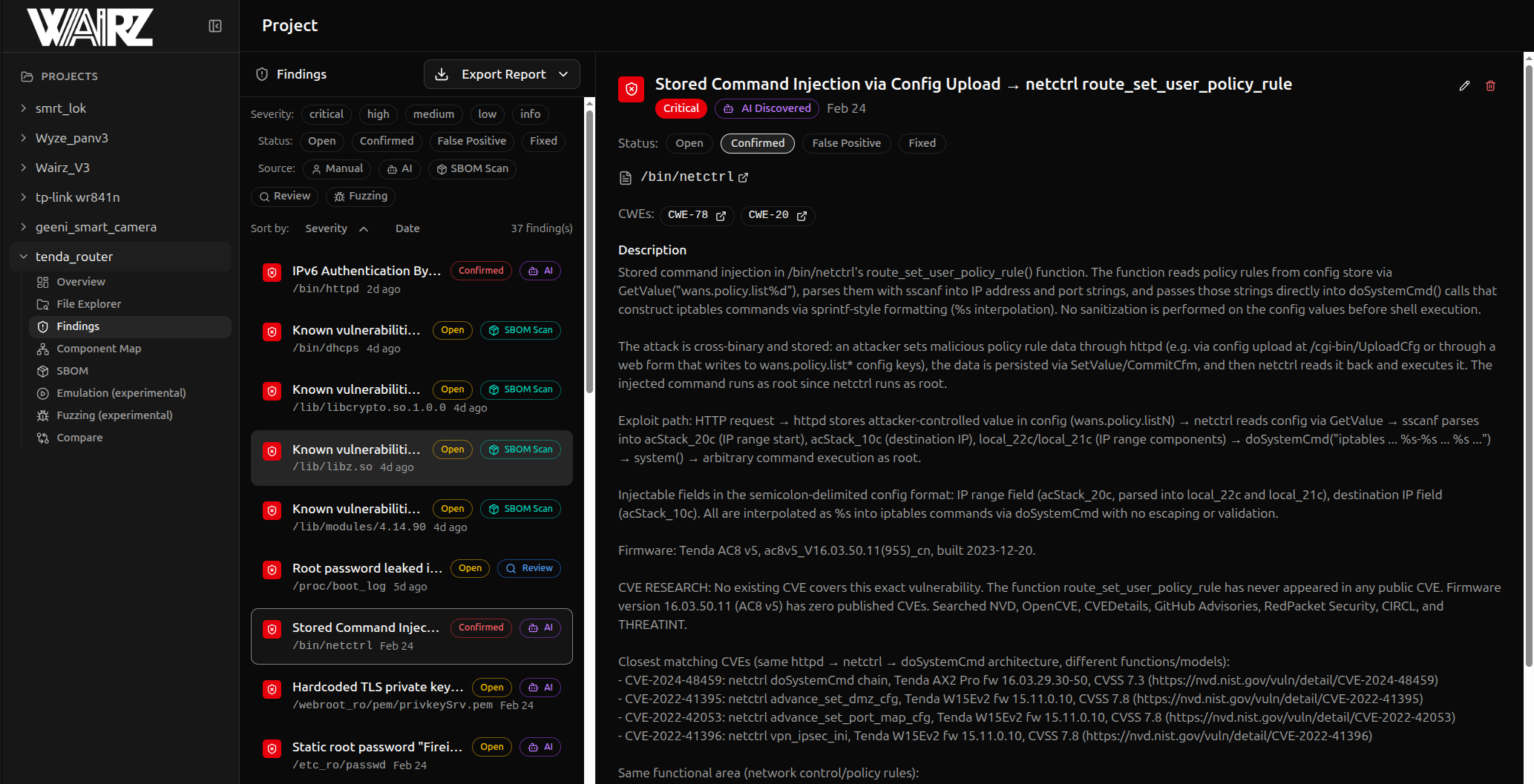Expand the smrt_lok project

(24, 108)
